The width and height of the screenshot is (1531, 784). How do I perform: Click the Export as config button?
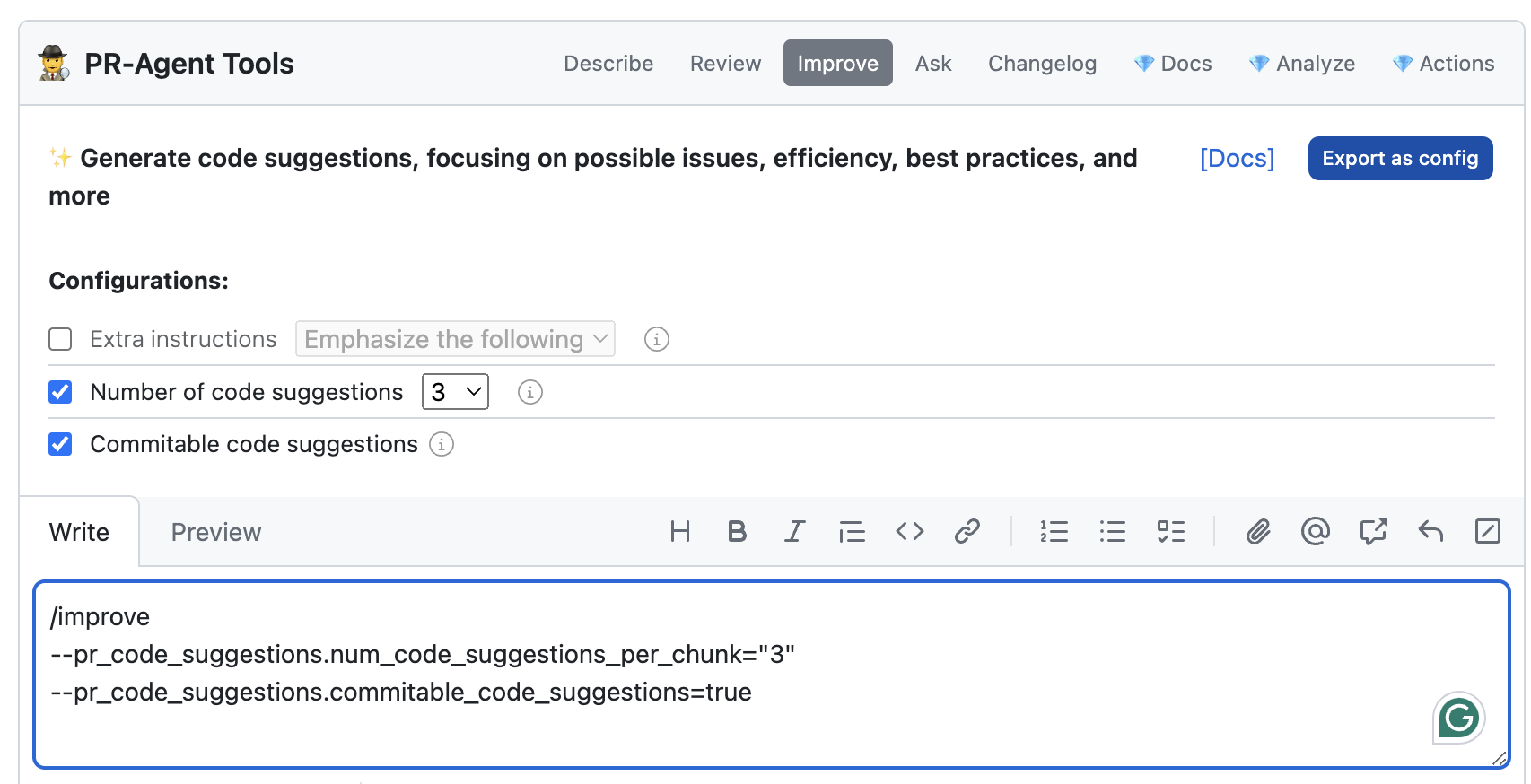click(x=1400, y=159)
